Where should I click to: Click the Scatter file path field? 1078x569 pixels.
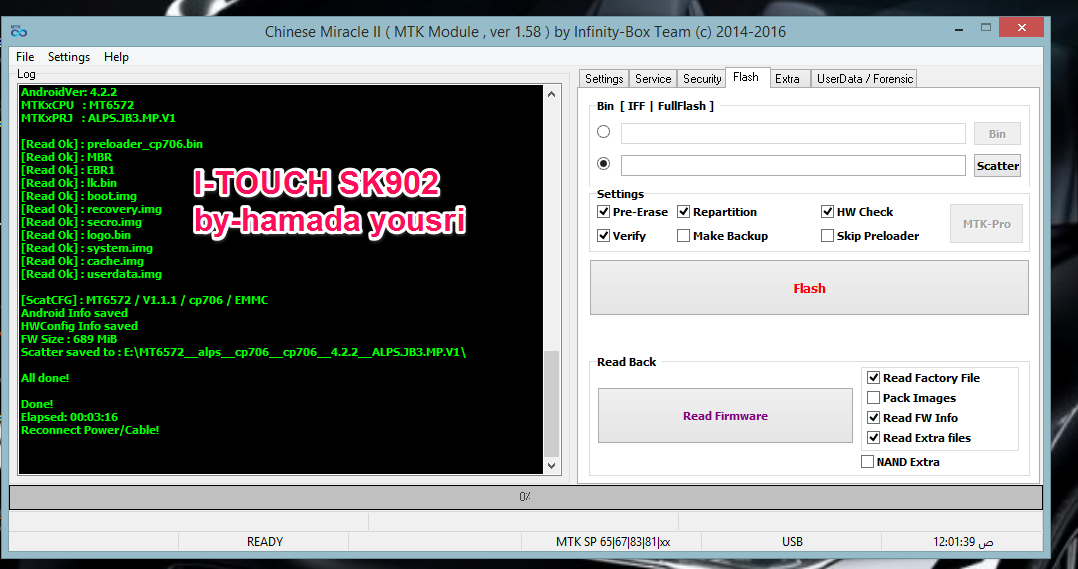point(793,166)
